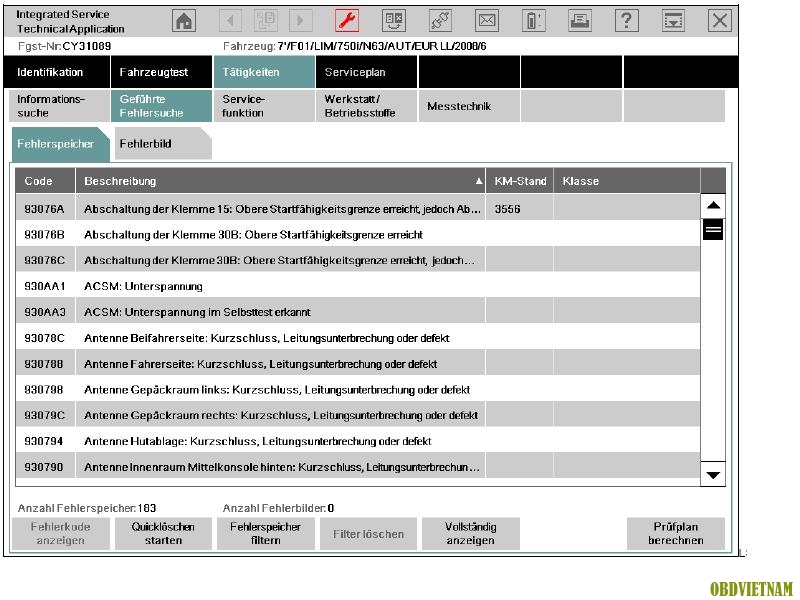Image resolution: width=800 pixels, height=600 pixels.
Task: Click the red wrench activities icon
Action: coord(347,21)
